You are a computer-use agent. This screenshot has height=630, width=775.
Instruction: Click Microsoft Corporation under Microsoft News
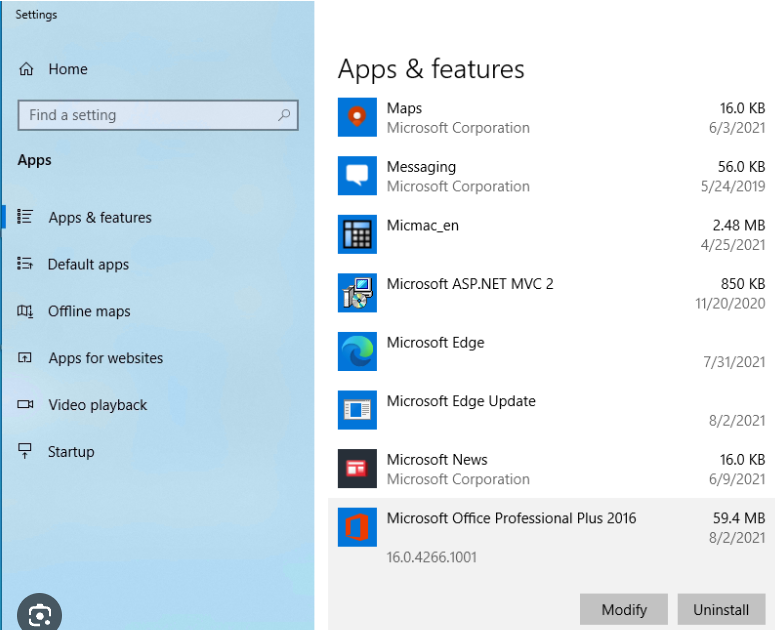click(x=458, y=479)
